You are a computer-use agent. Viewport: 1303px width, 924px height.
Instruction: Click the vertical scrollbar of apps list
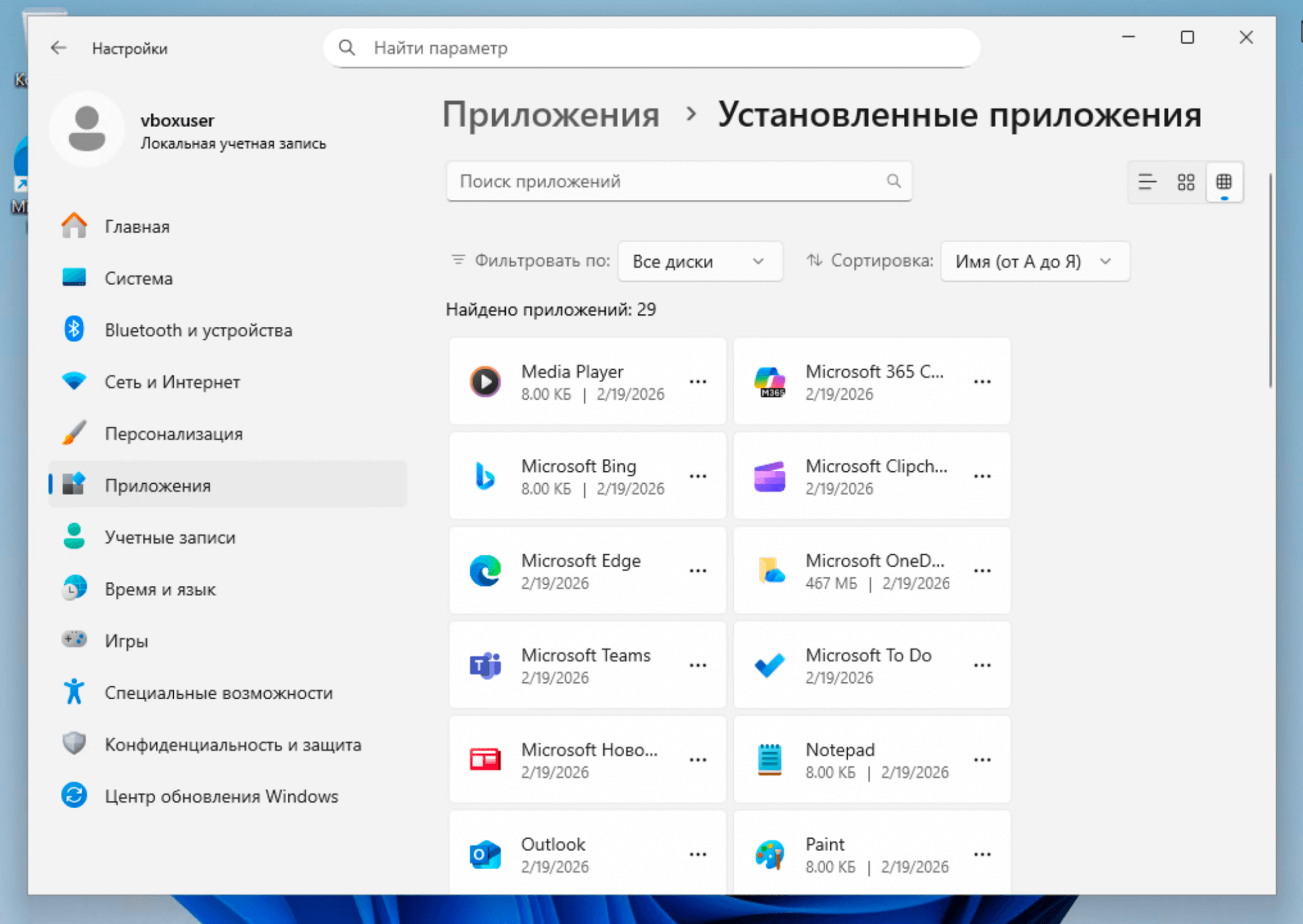pos(1270,280)
